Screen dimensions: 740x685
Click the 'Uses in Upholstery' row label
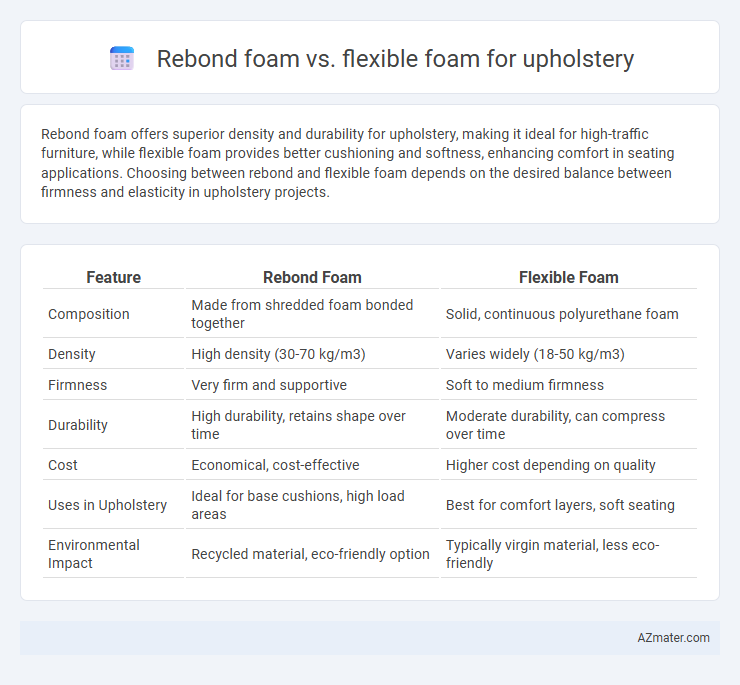108,505
